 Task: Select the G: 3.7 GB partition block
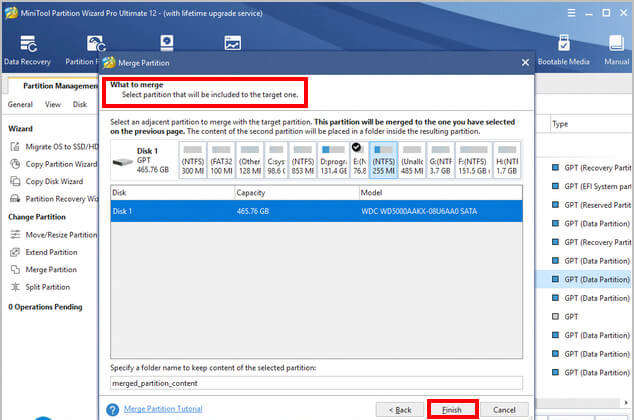pyautogui.click(x=440, y=160)
